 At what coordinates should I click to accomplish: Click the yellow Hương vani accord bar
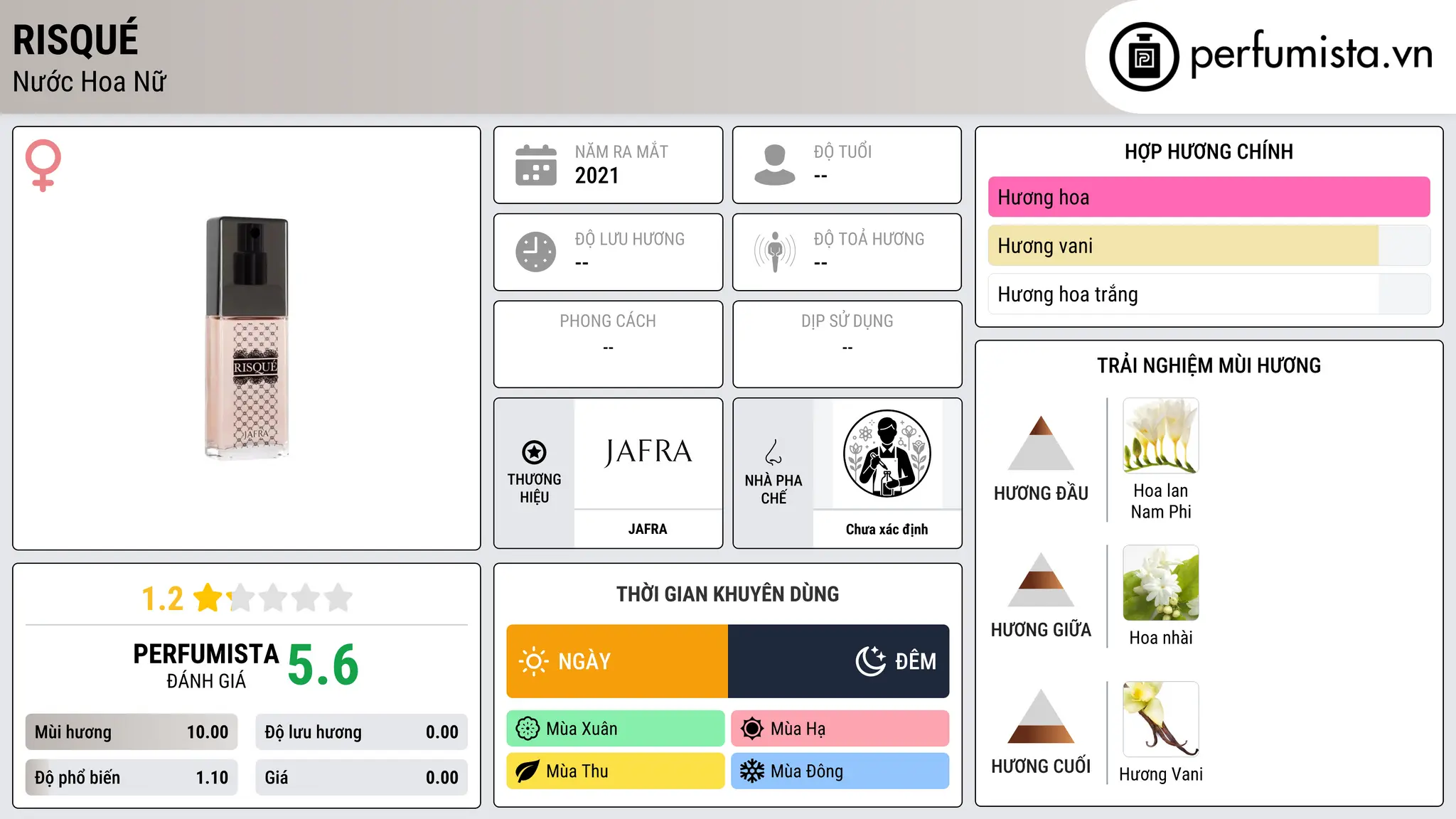click(1209, 246)
